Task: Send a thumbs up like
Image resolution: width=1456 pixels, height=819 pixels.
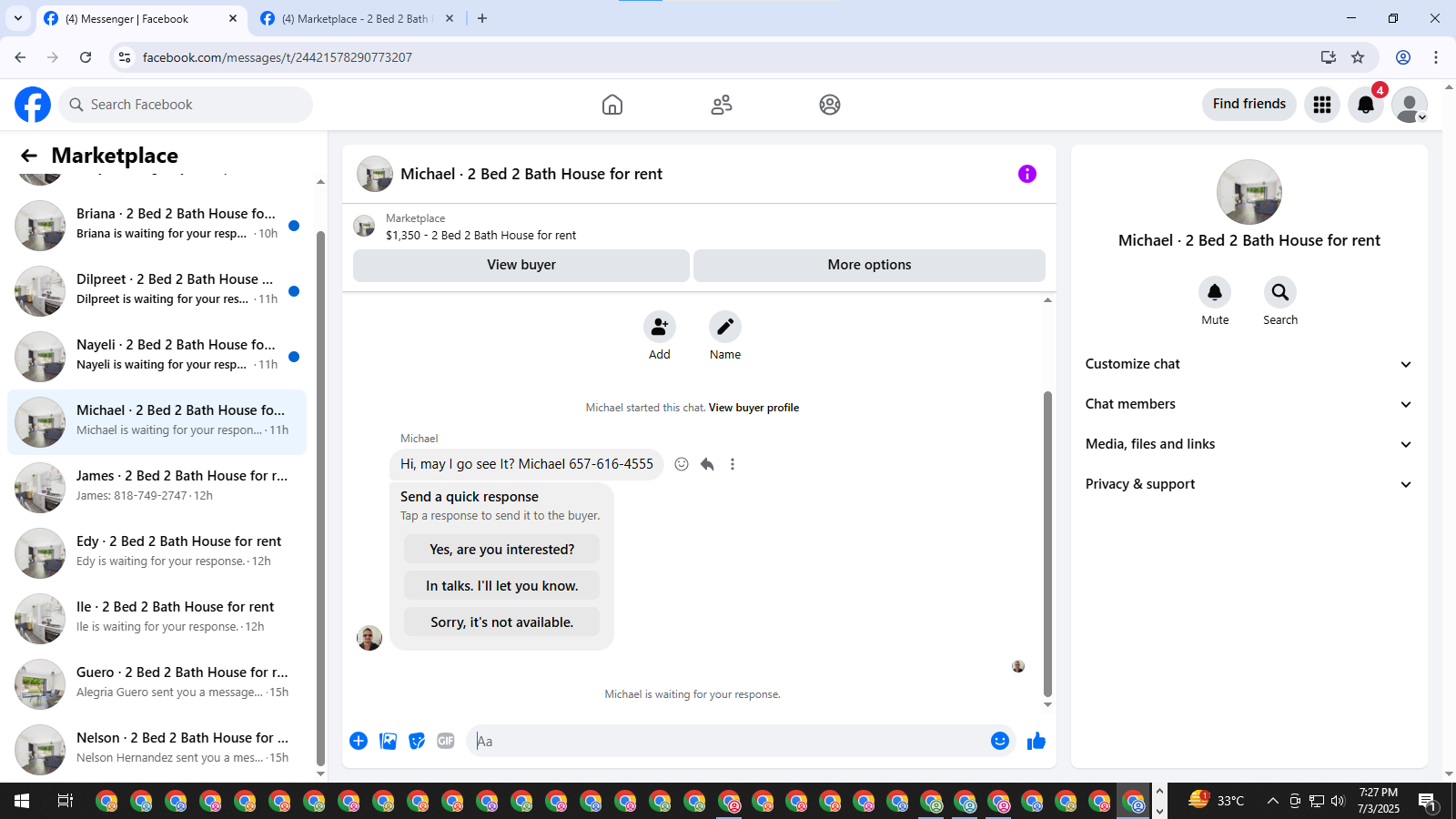Action: click(x=1036, y=741)
